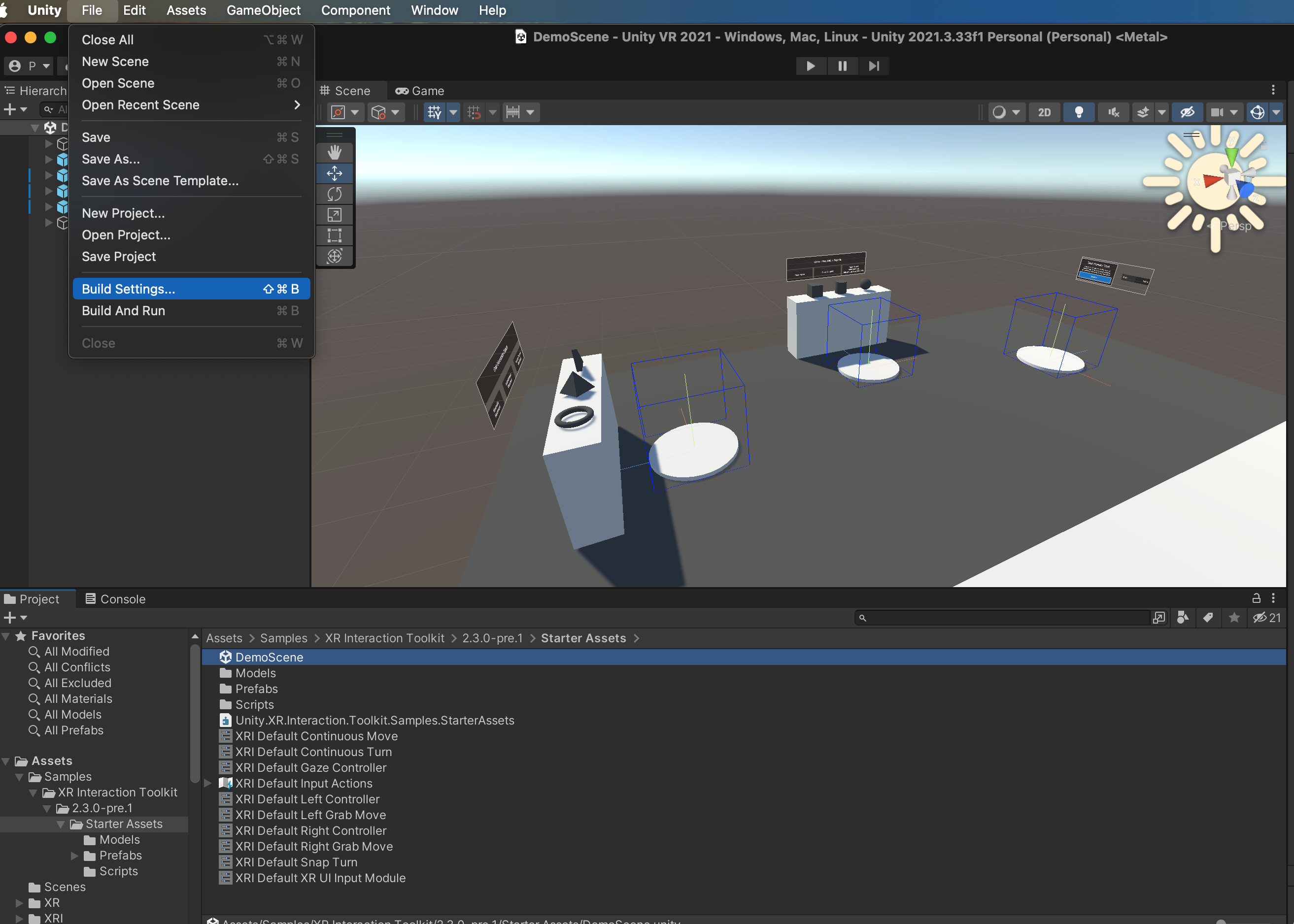Click the Play button

pyautogui.click(x=810, y=66)
